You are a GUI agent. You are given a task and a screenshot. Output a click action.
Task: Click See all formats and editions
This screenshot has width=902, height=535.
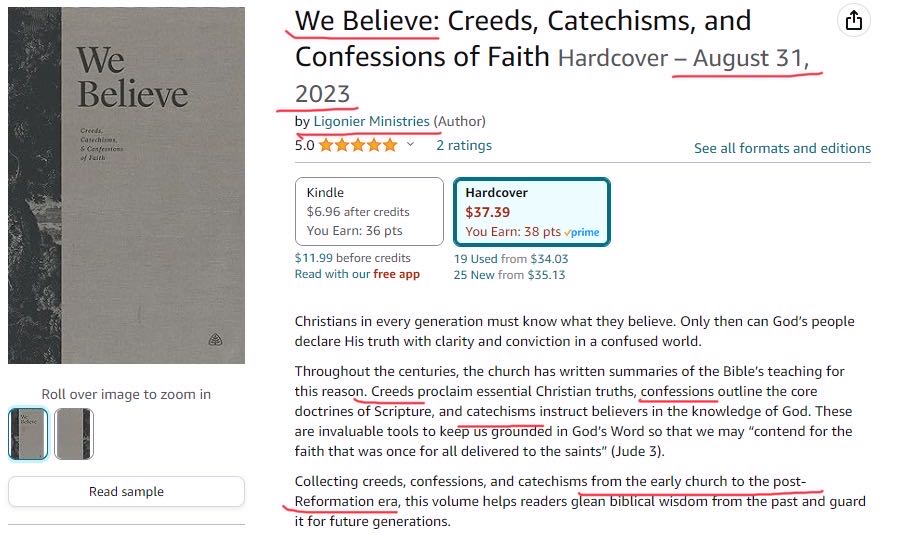tap(782, 148)
